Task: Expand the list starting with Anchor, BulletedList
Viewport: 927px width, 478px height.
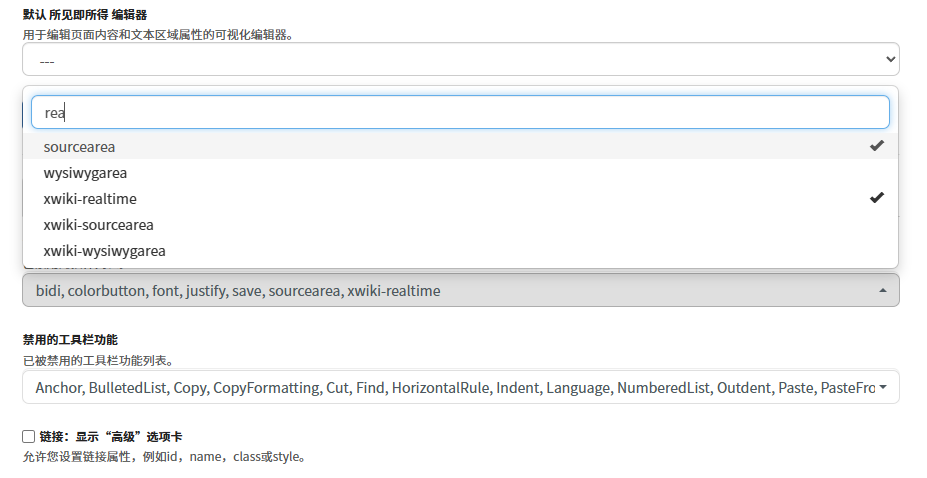Action: [450, 387]
